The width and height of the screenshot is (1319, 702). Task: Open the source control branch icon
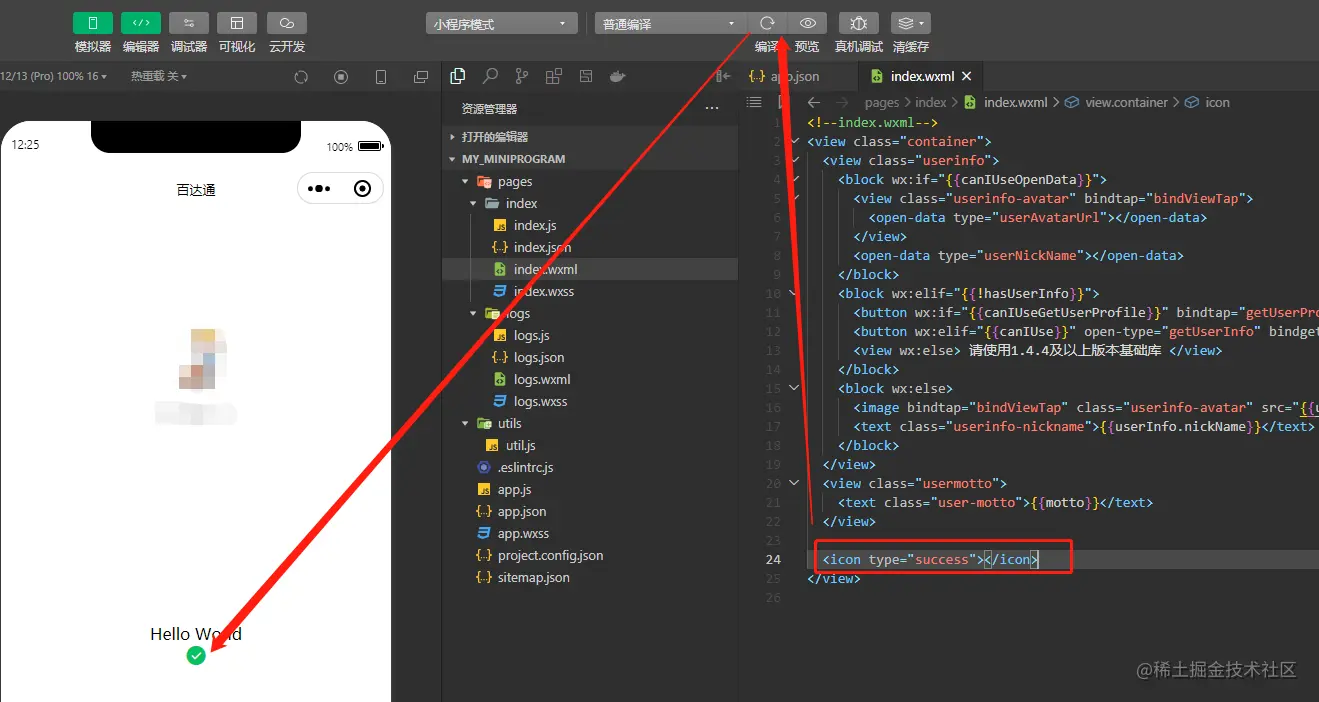click(522, 76)
